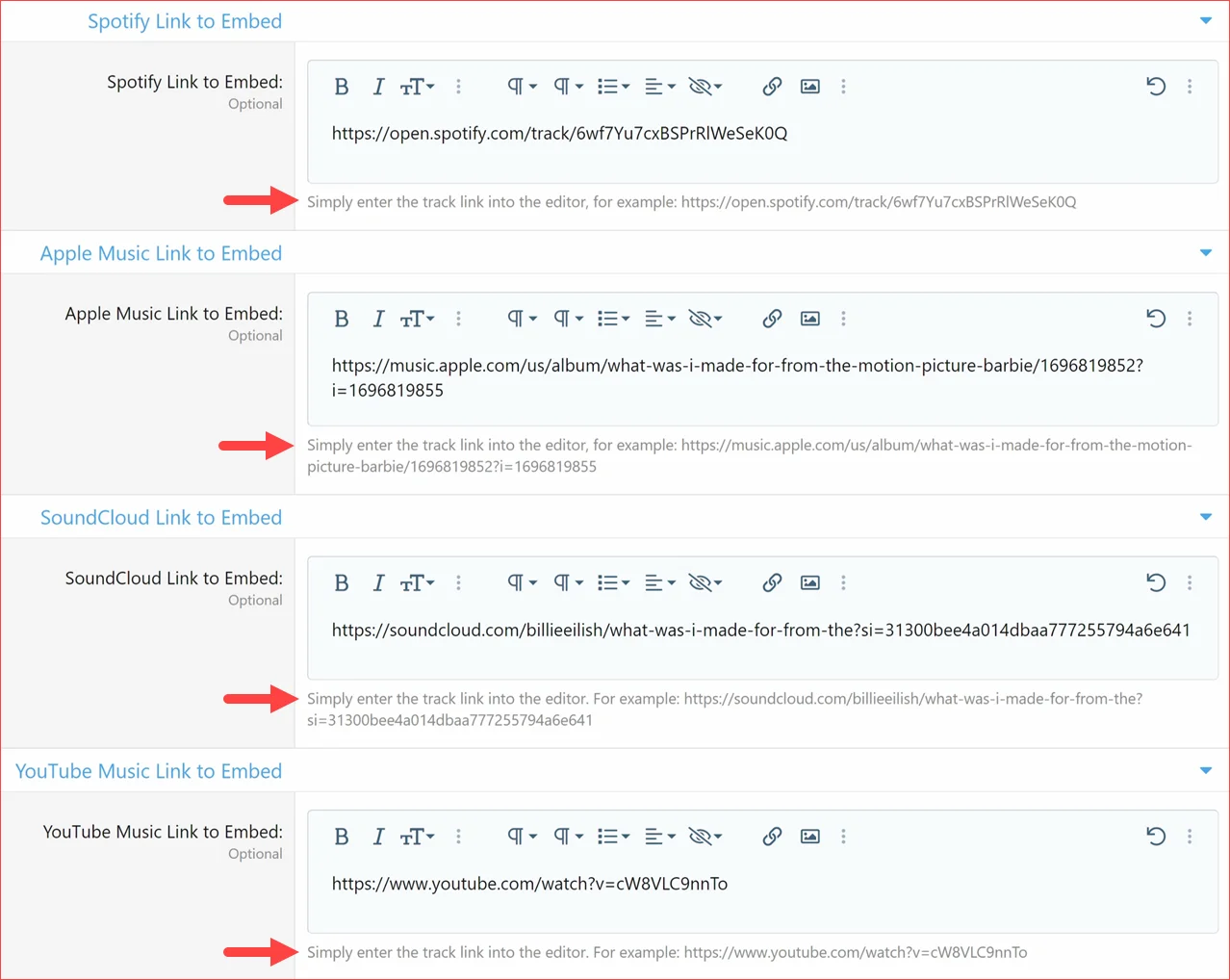Click the SoundCloud Link to Embed heading
The image size is (1230, 980).
(161, 518)
